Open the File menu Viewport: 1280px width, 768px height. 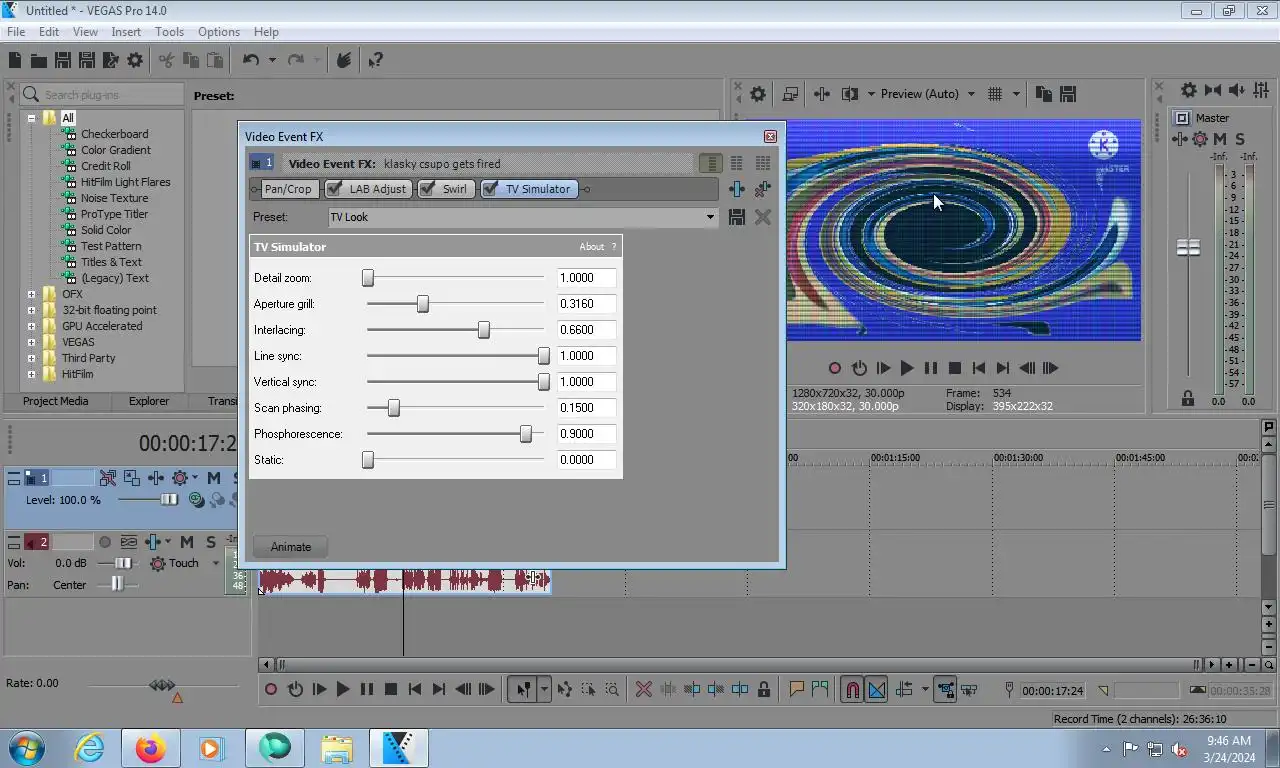pyautogui.click(x=16, y=32)
